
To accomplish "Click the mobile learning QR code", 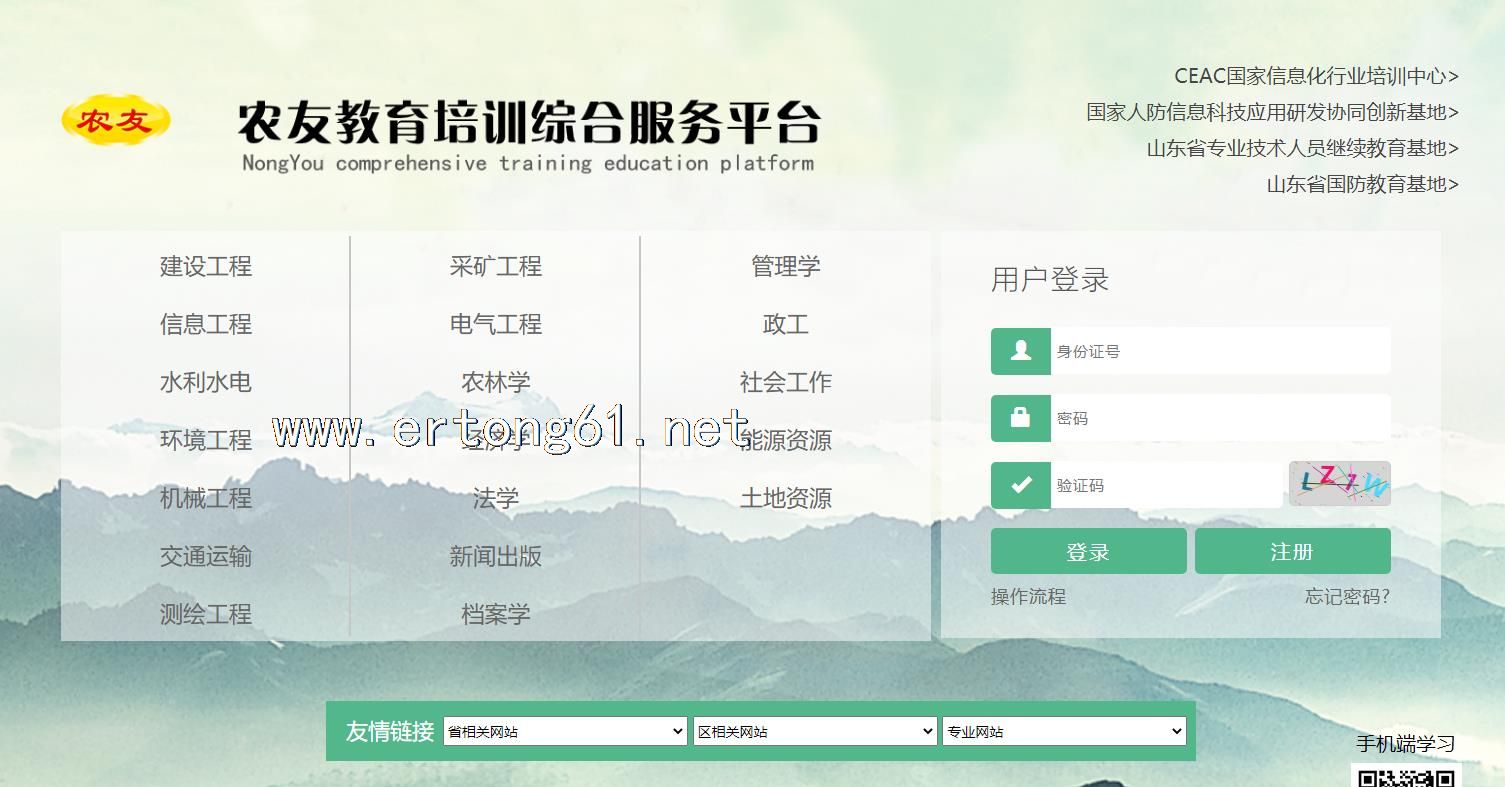I will coord(1405,776).
